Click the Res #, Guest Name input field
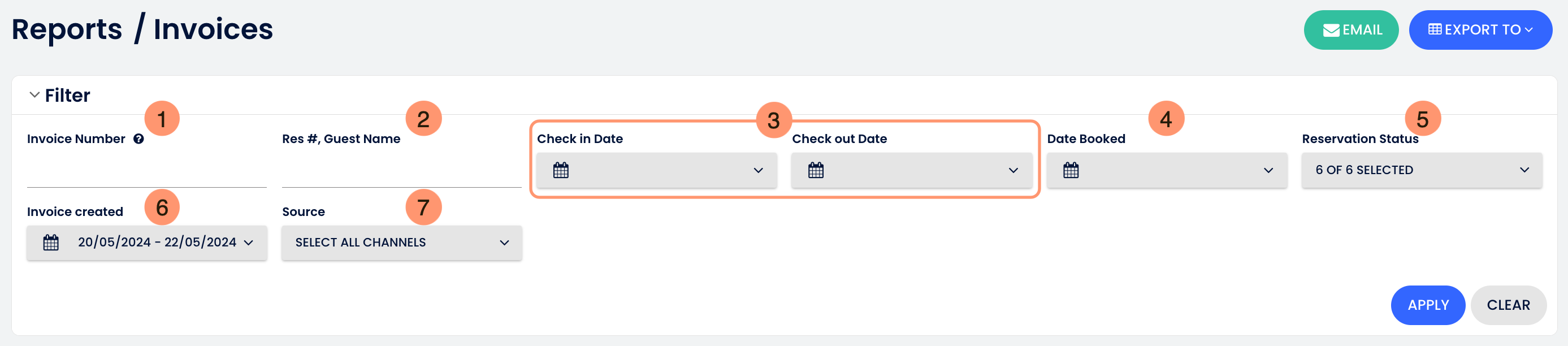The width and height of the screenshot is (1568, 346). point(402,172)
